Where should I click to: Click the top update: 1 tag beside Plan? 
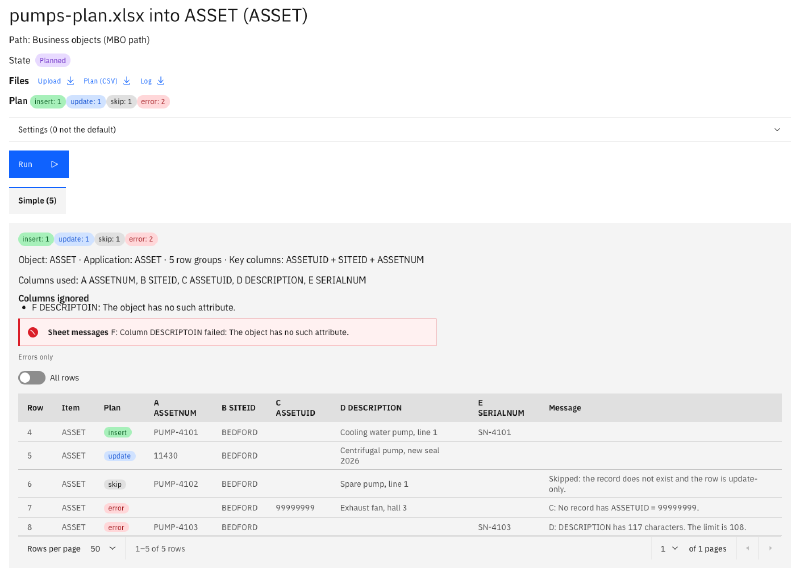point(86,102)
